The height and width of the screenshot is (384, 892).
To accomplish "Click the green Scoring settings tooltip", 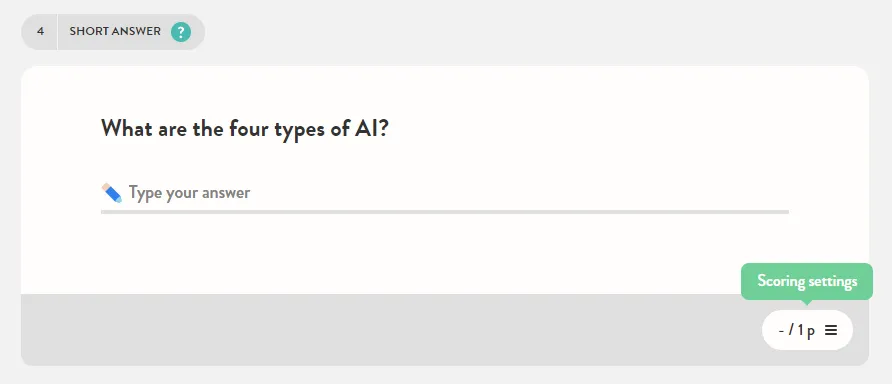I will point(807,282).
